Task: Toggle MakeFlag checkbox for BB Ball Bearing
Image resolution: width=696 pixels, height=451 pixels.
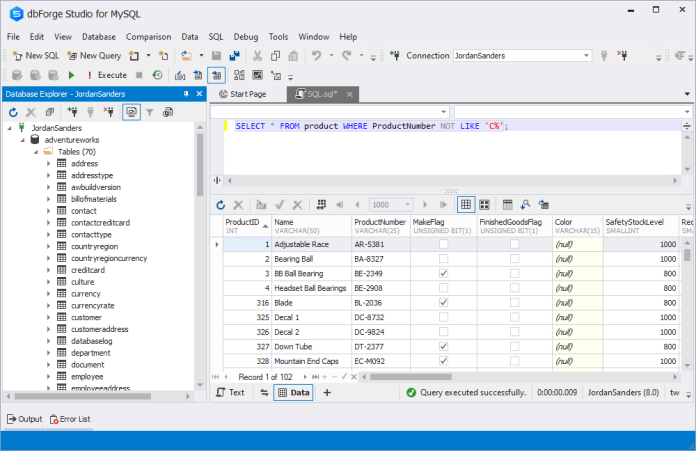Action: [443, 273]
